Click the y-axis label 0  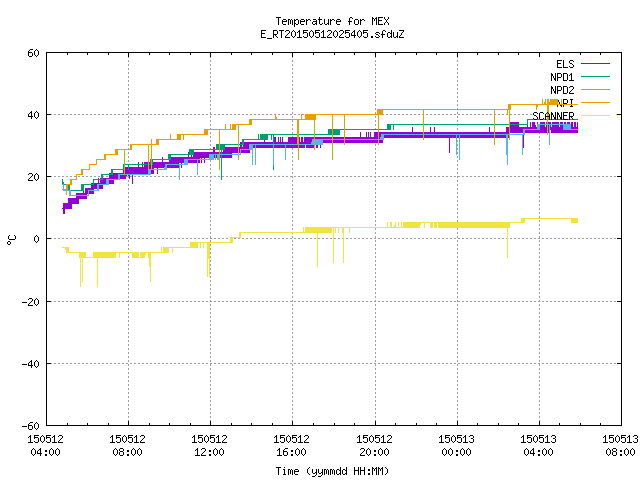tap(36, 239)
